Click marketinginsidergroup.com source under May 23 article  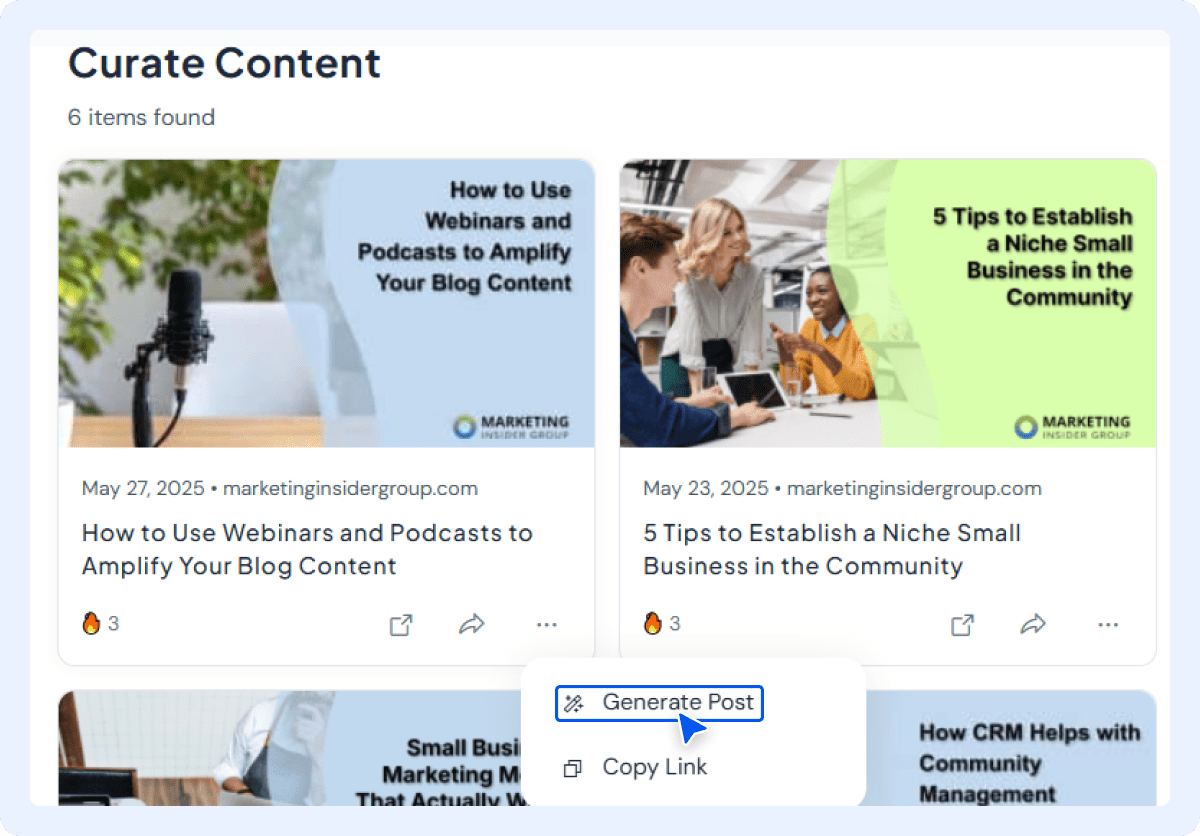pos(913,489)
